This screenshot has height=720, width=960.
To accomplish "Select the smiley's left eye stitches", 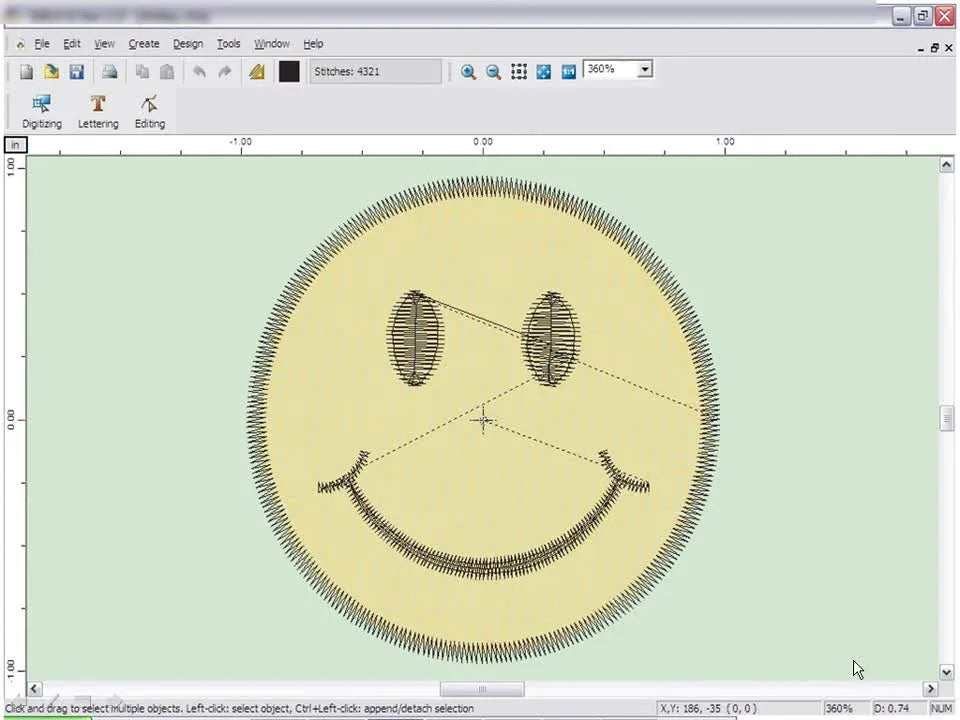I will click(x=414, y=338).
